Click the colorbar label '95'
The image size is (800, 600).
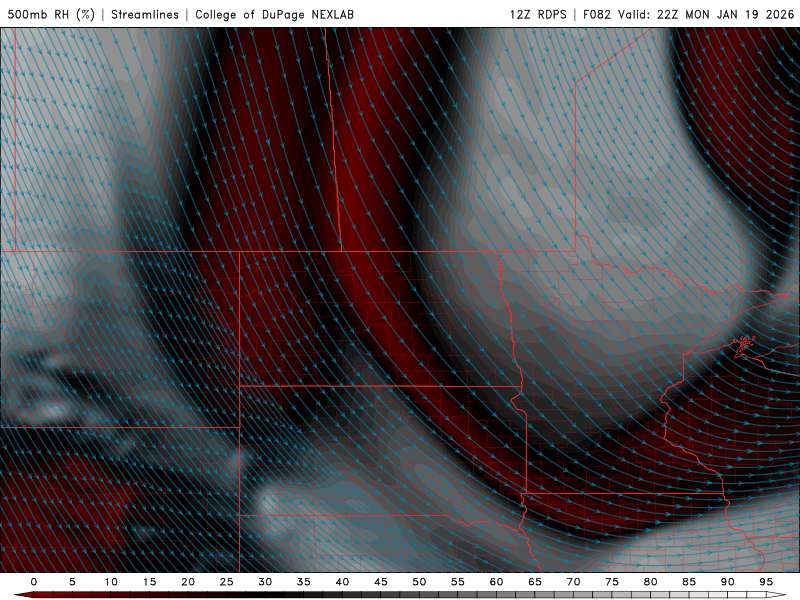[x=766, y=582]
